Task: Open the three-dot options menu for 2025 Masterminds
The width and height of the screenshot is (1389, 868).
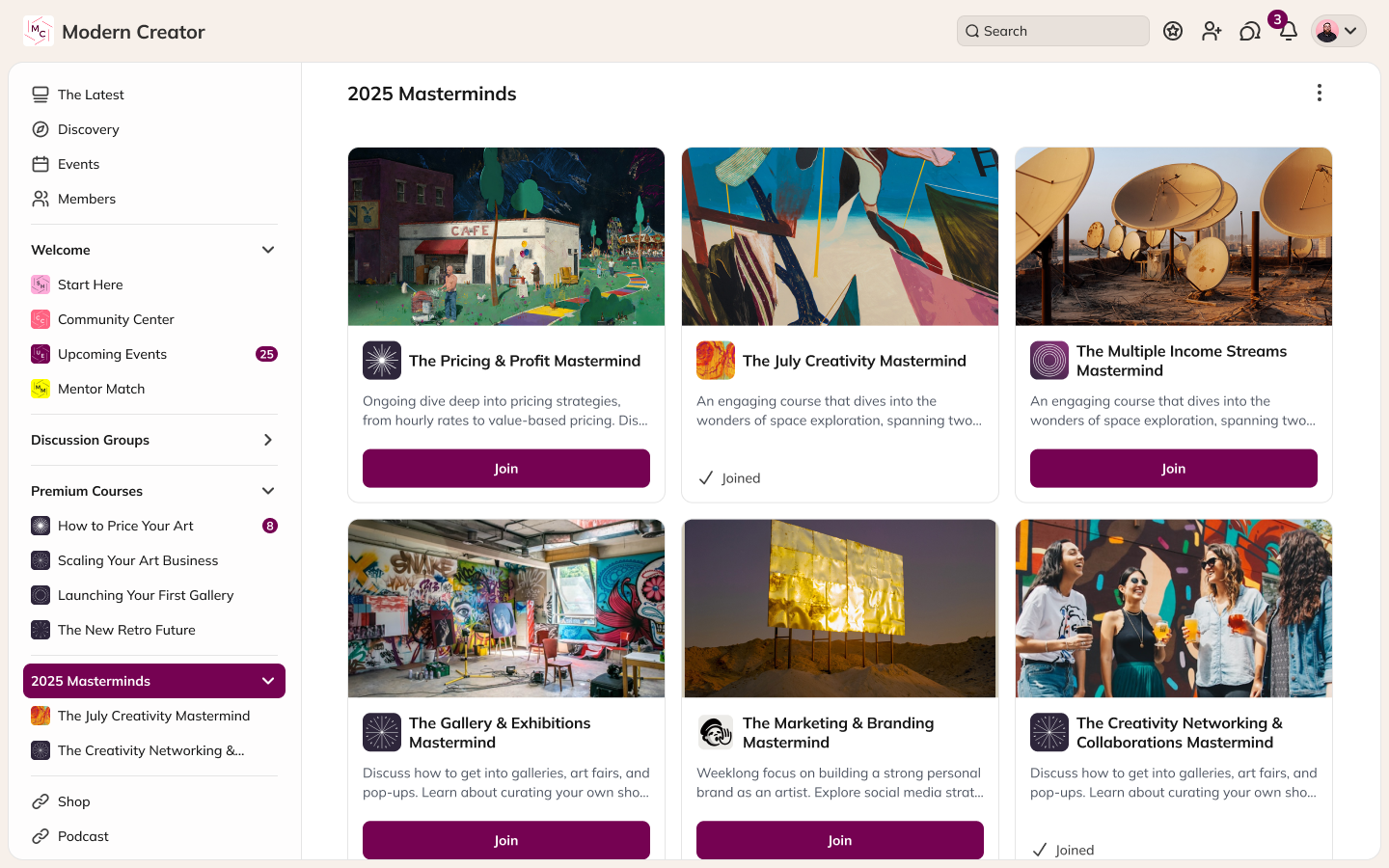Action: coord(1319,93)
